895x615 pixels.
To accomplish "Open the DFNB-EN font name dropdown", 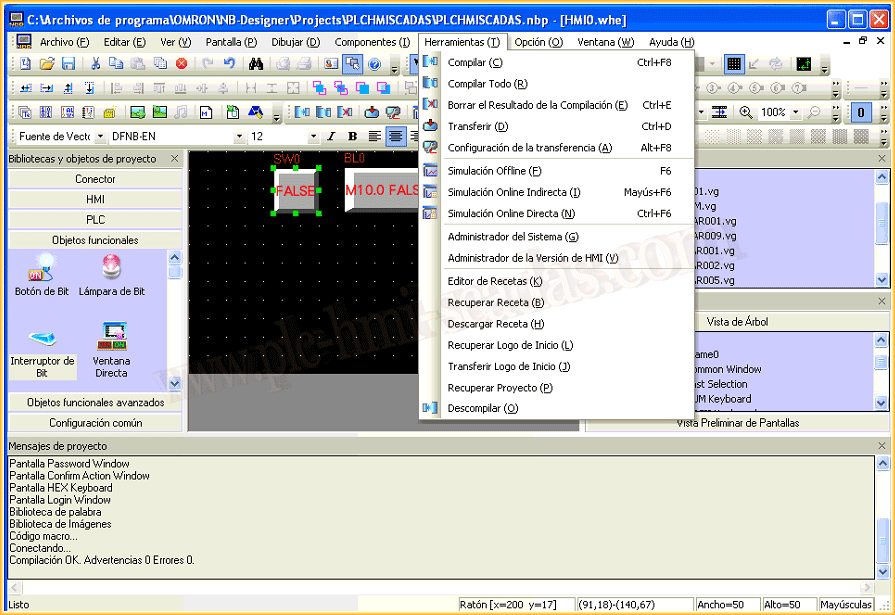I will (x=239, y=136).
